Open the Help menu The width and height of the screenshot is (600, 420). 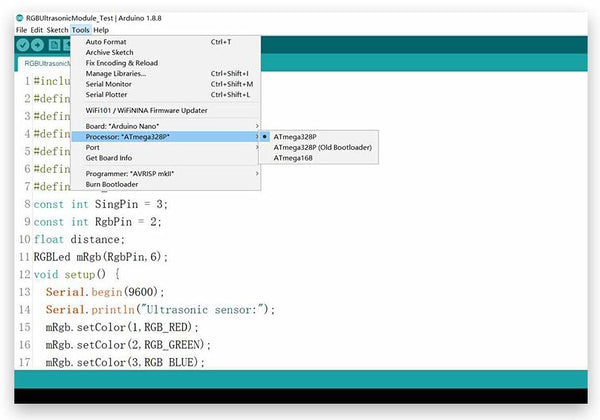pos(101,30)
